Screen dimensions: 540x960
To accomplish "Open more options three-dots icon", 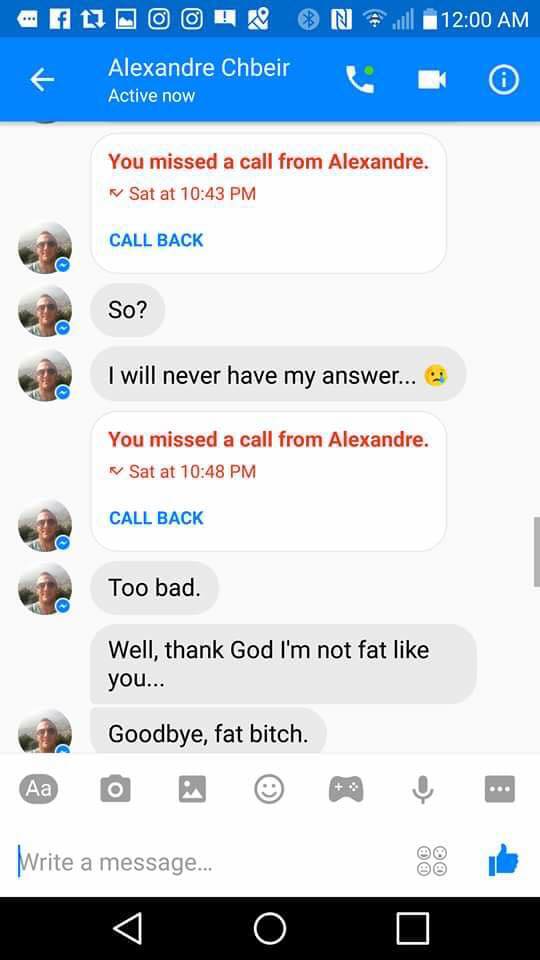I will [500, 789].
